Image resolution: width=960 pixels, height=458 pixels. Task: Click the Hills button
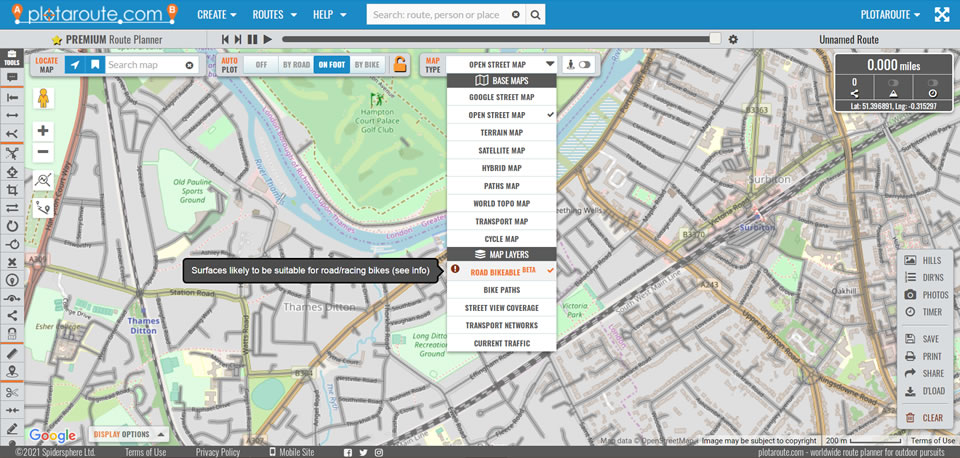924,260
